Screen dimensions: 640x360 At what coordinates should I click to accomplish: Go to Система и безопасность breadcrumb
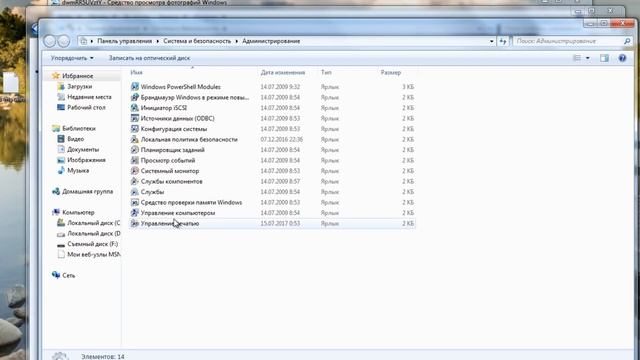click(197, 41)
